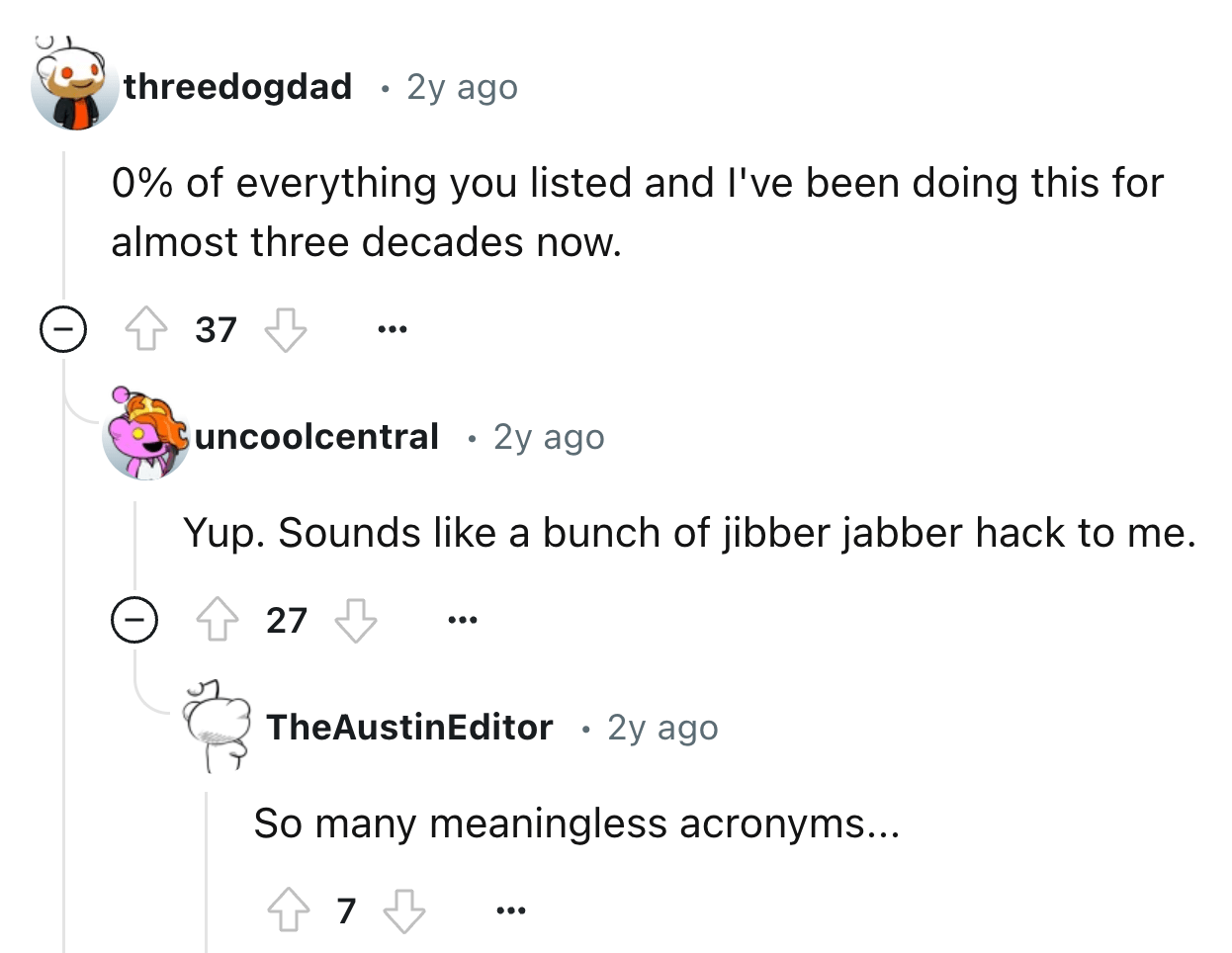Upvote the meaningless acronyms comment
The width and height of the screenshot is (1232, 953).
pyautogui.click(x=288, y=910)
